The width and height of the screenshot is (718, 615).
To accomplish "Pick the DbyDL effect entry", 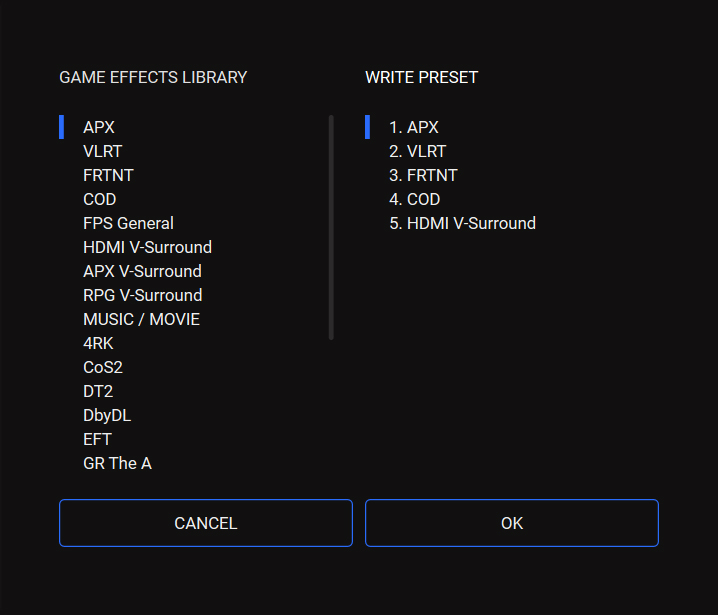I will 107,415.
